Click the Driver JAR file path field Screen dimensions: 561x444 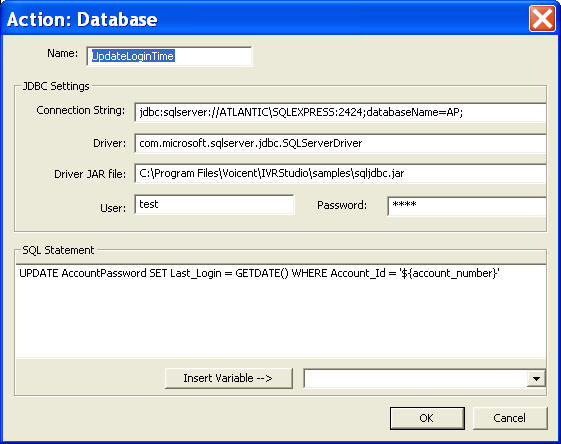[x=340, y=174]
